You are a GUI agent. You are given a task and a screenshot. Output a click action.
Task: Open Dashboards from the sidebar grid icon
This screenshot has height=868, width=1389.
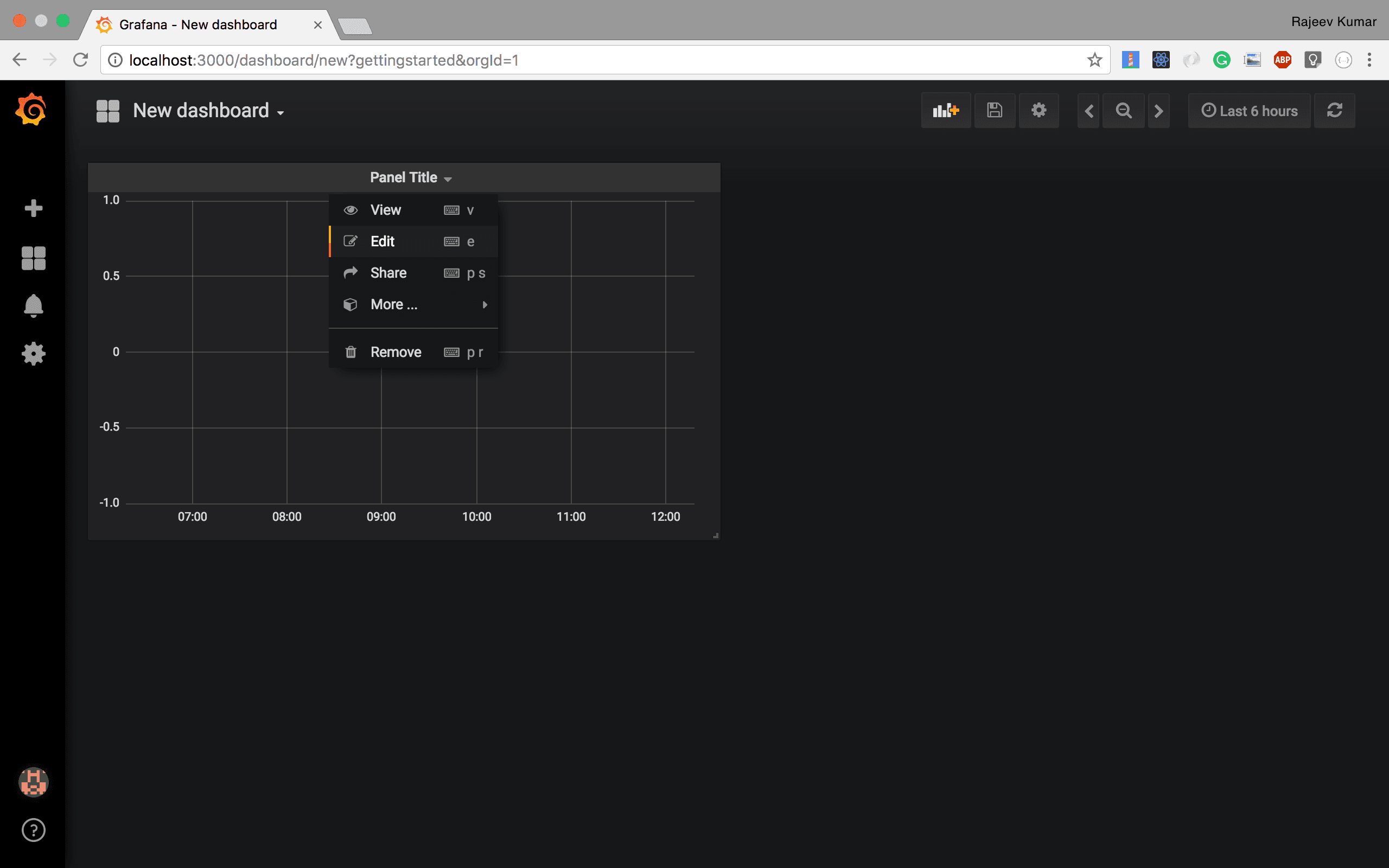pos(33,258)
